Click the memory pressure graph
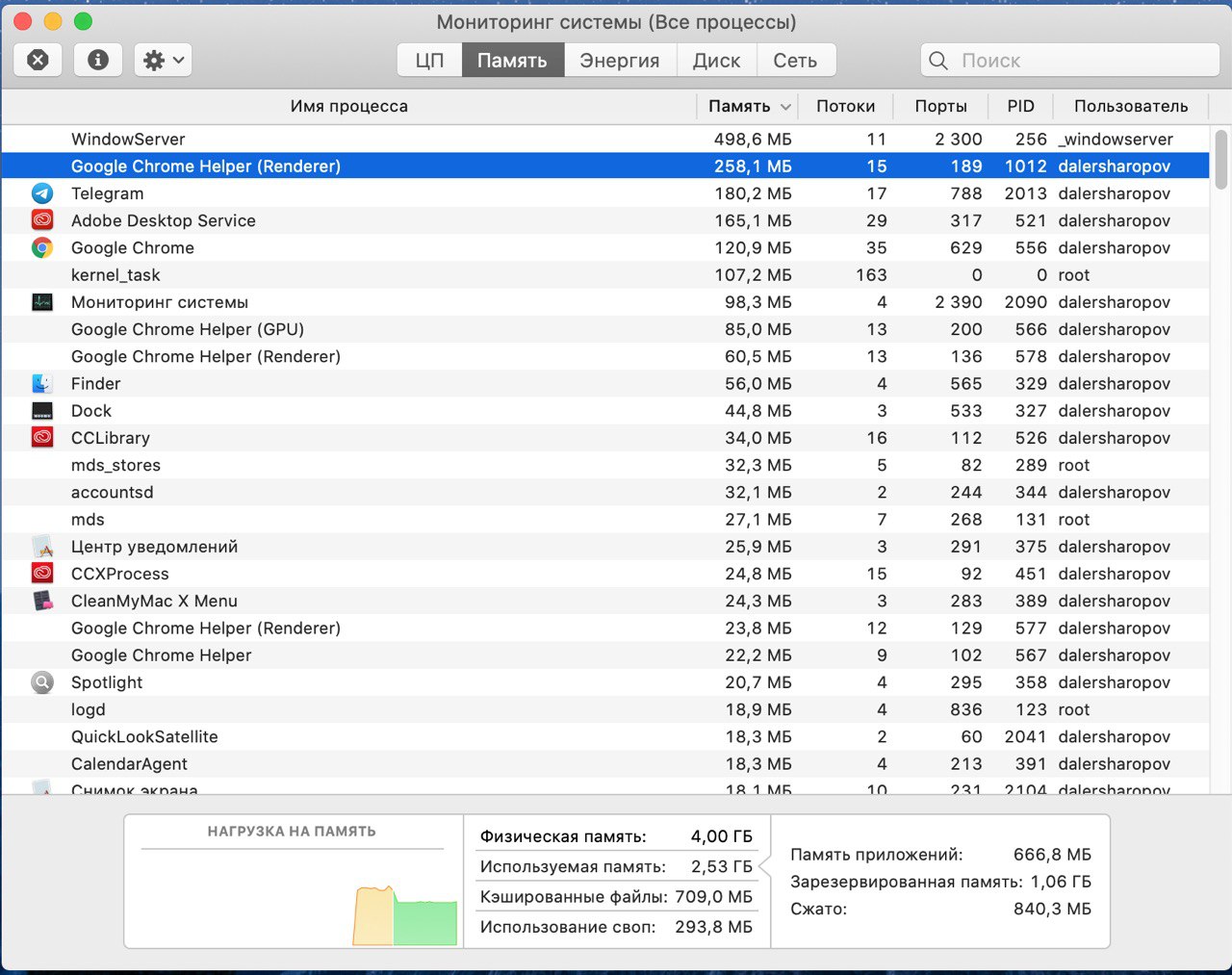Screen dimensions: 1232x975 click(x=404, y=915)
